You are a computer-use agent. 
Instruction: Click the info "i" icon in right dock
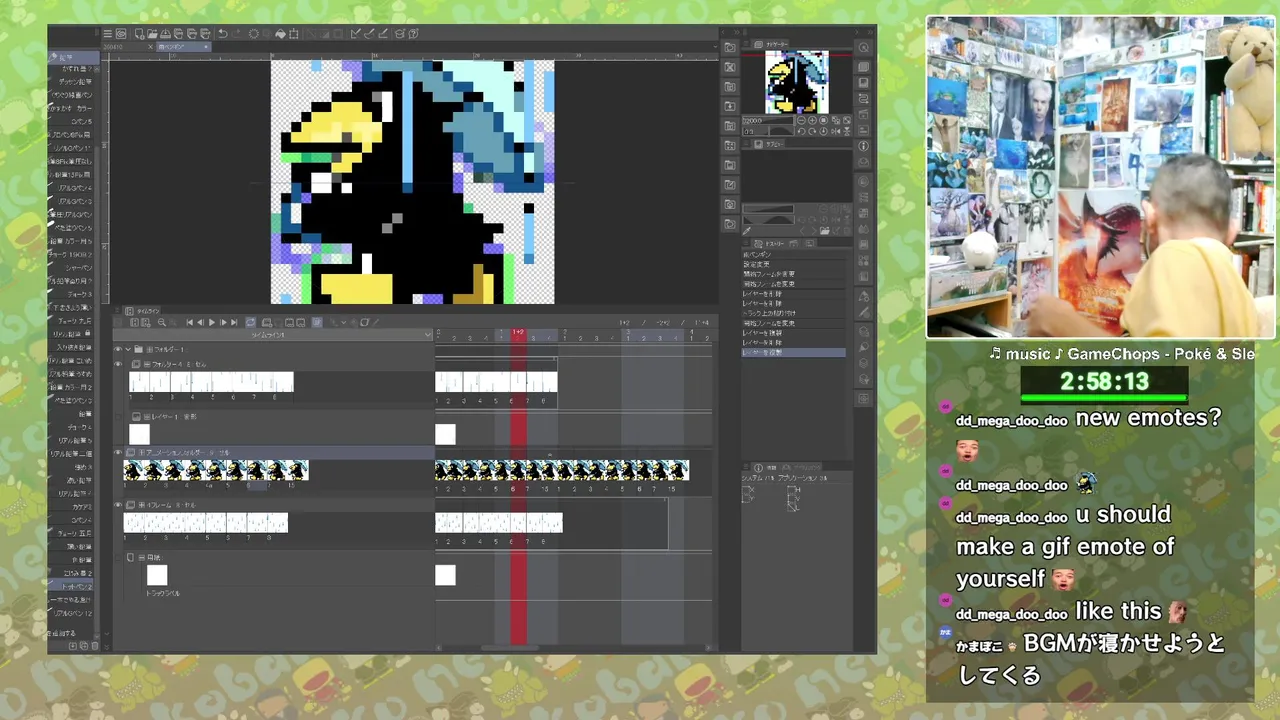click(864, 146)
